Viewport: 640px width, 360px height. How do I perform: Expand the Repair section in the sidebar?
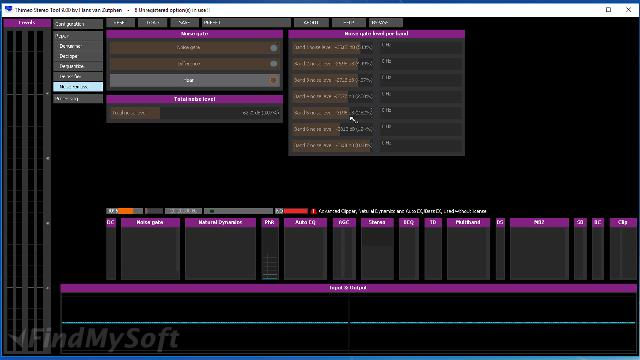78,36
